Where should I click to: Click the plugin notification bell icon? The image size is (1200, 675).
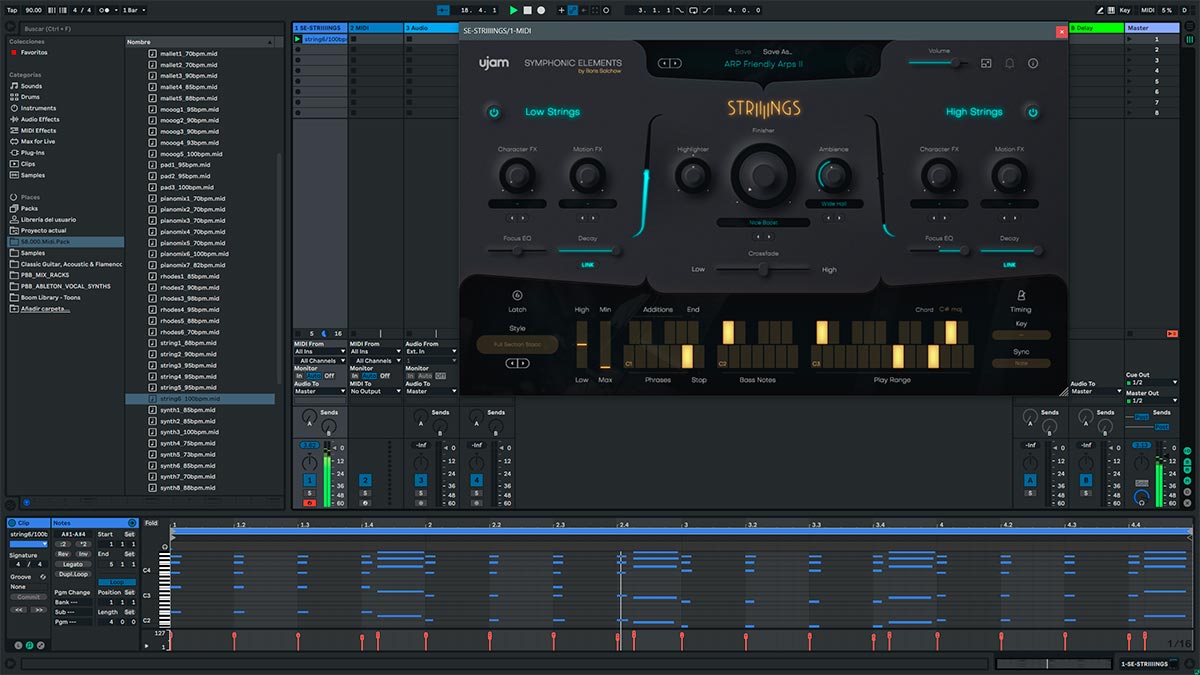pyautogui.click(x=1009, y=63)
